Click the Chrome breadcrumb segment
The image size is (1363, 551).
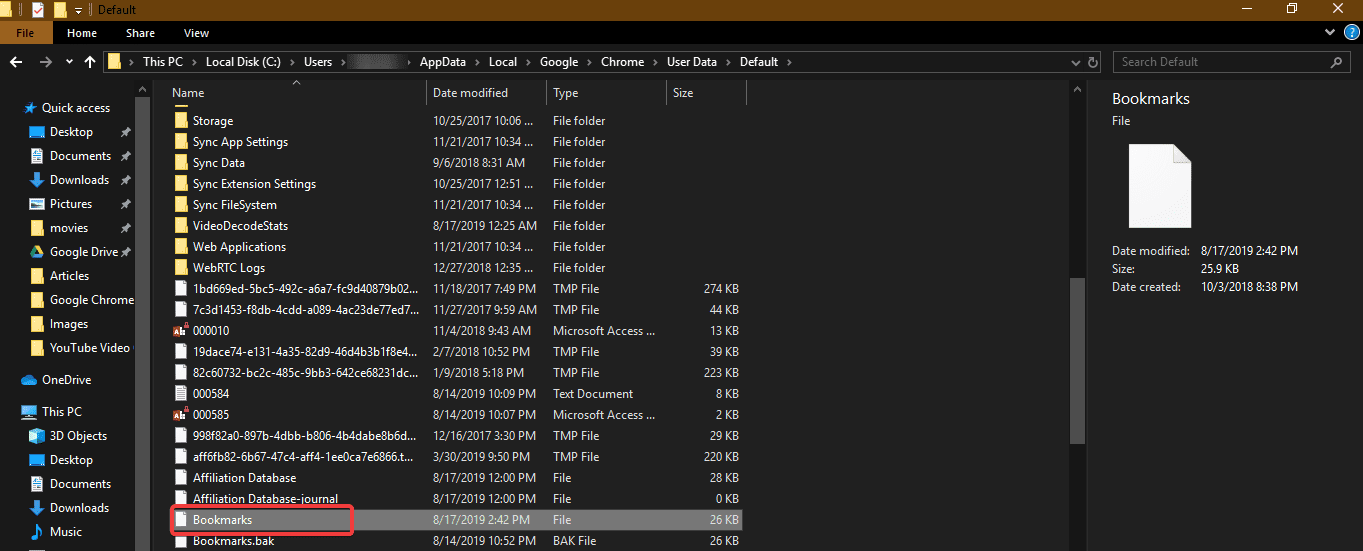[x=622, y=62]
